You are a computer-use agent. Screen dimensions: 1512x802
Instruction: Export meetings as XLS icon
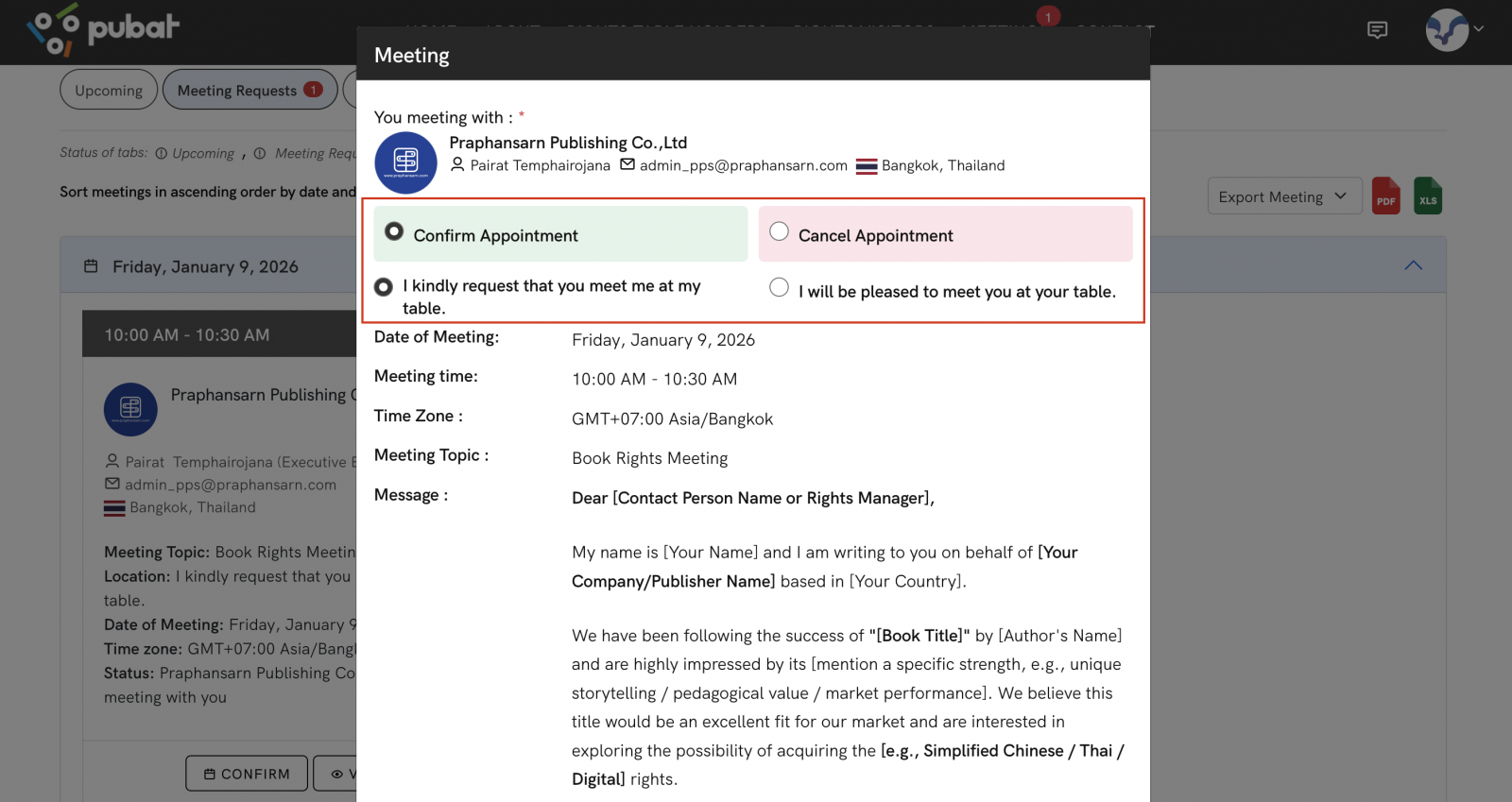(x=1427, y=196)
